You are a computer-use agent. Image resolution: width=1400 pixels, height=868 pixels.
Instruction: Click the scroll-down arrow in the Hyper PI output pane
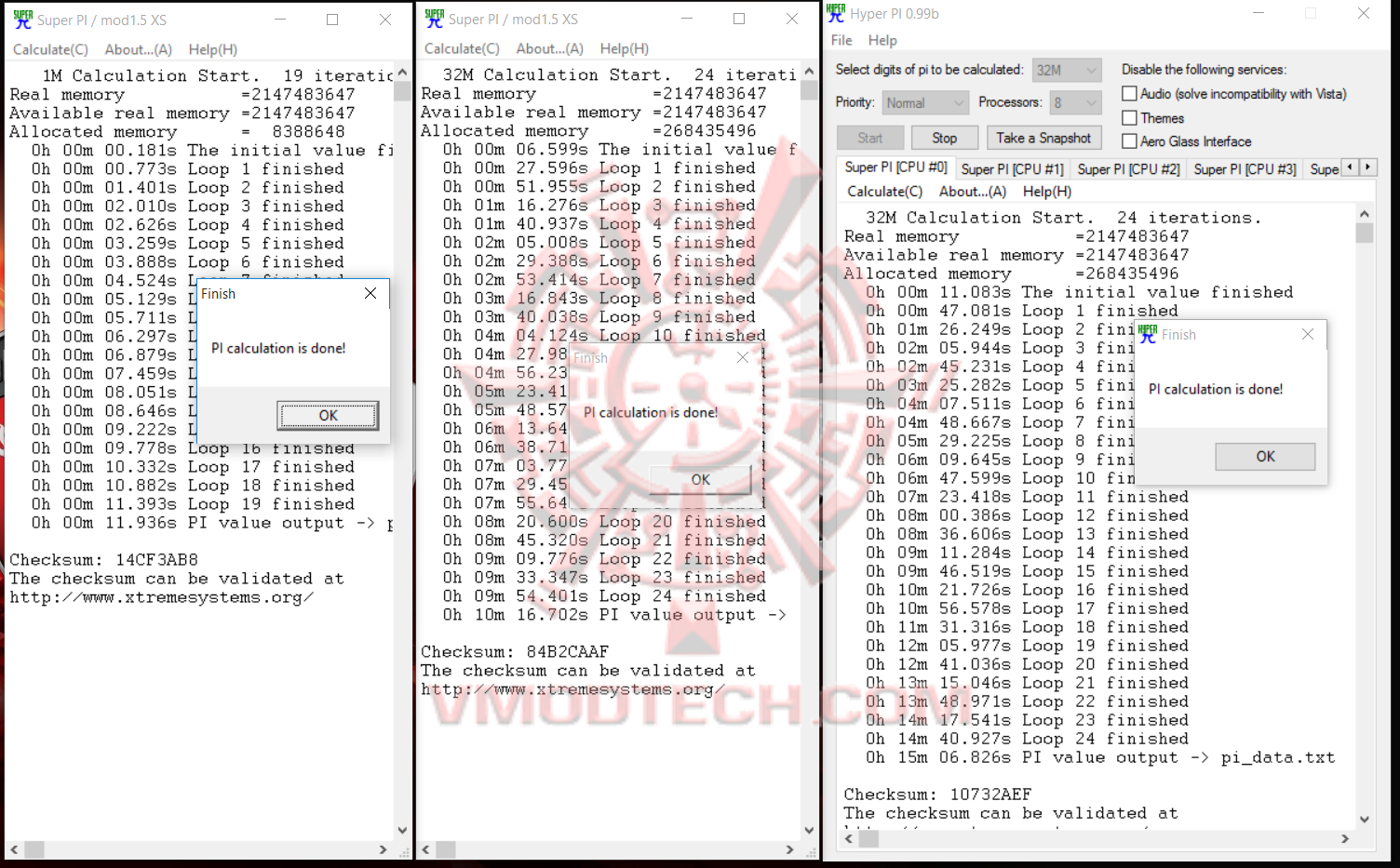pos(1365,820)
